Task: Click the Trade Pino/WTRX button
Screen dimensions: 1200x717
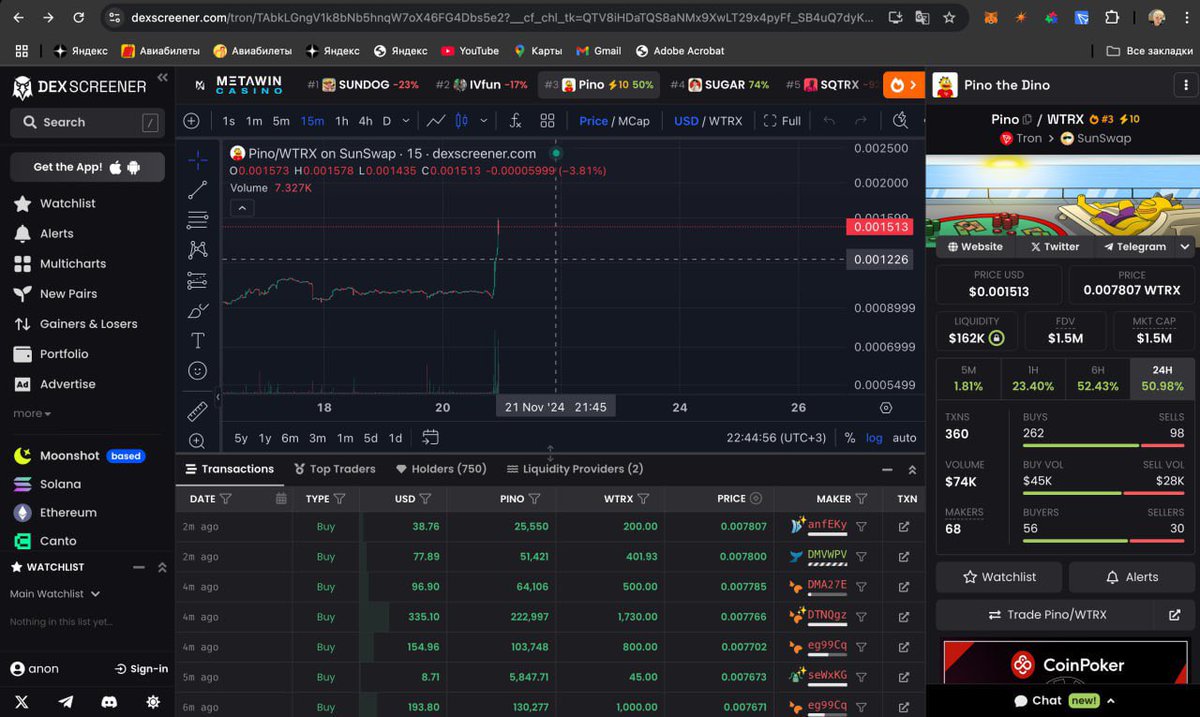Action: click(x=1046, y=615)
